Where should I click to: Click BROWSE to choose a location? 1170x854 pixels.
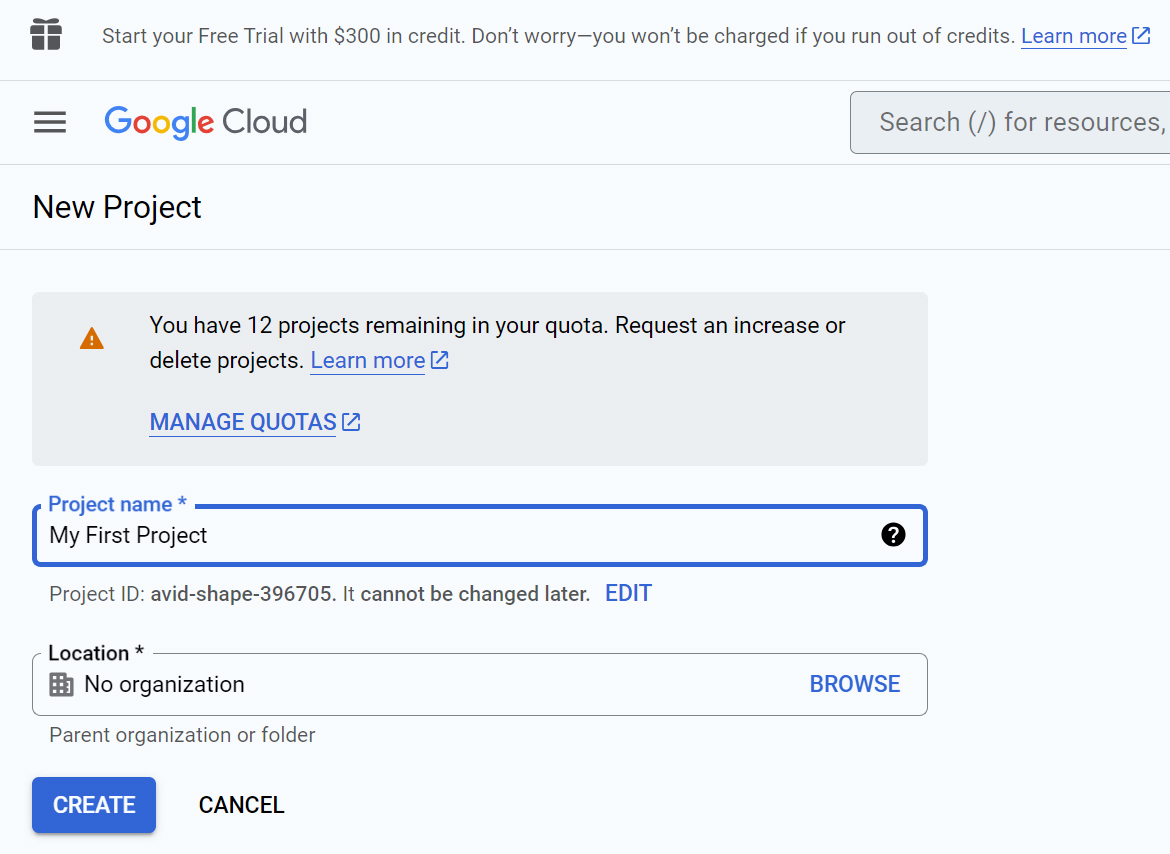[x=855, y=684]
